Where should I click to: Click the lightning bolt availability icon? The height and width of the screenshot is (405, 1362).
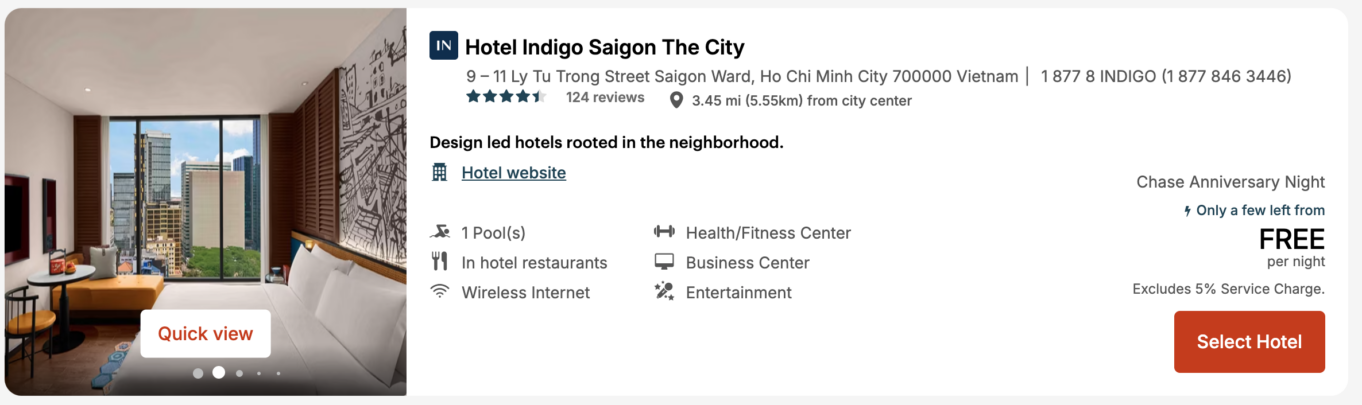(1188, 211)
